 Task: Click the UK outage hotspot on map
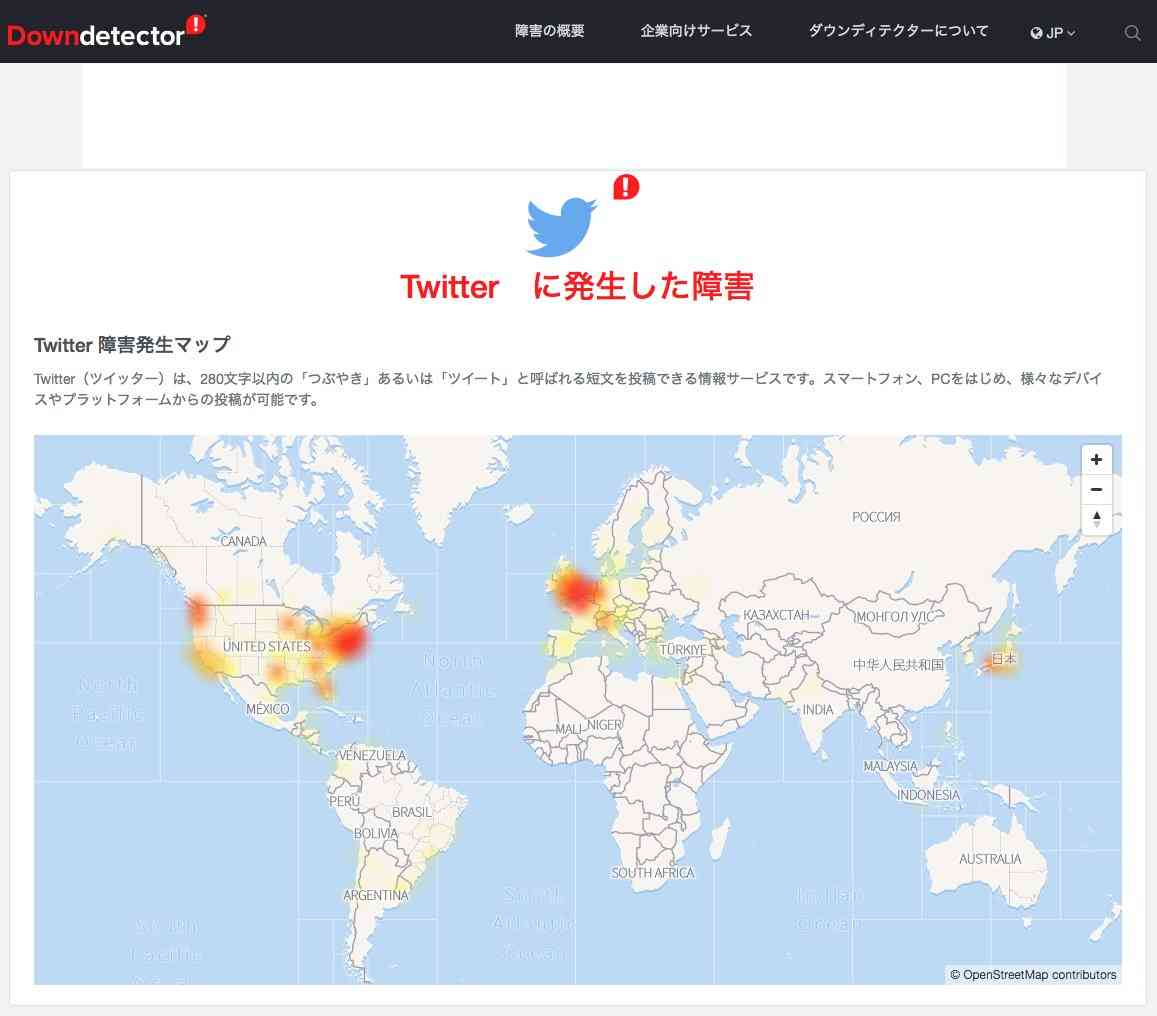[x=576, y=591]
